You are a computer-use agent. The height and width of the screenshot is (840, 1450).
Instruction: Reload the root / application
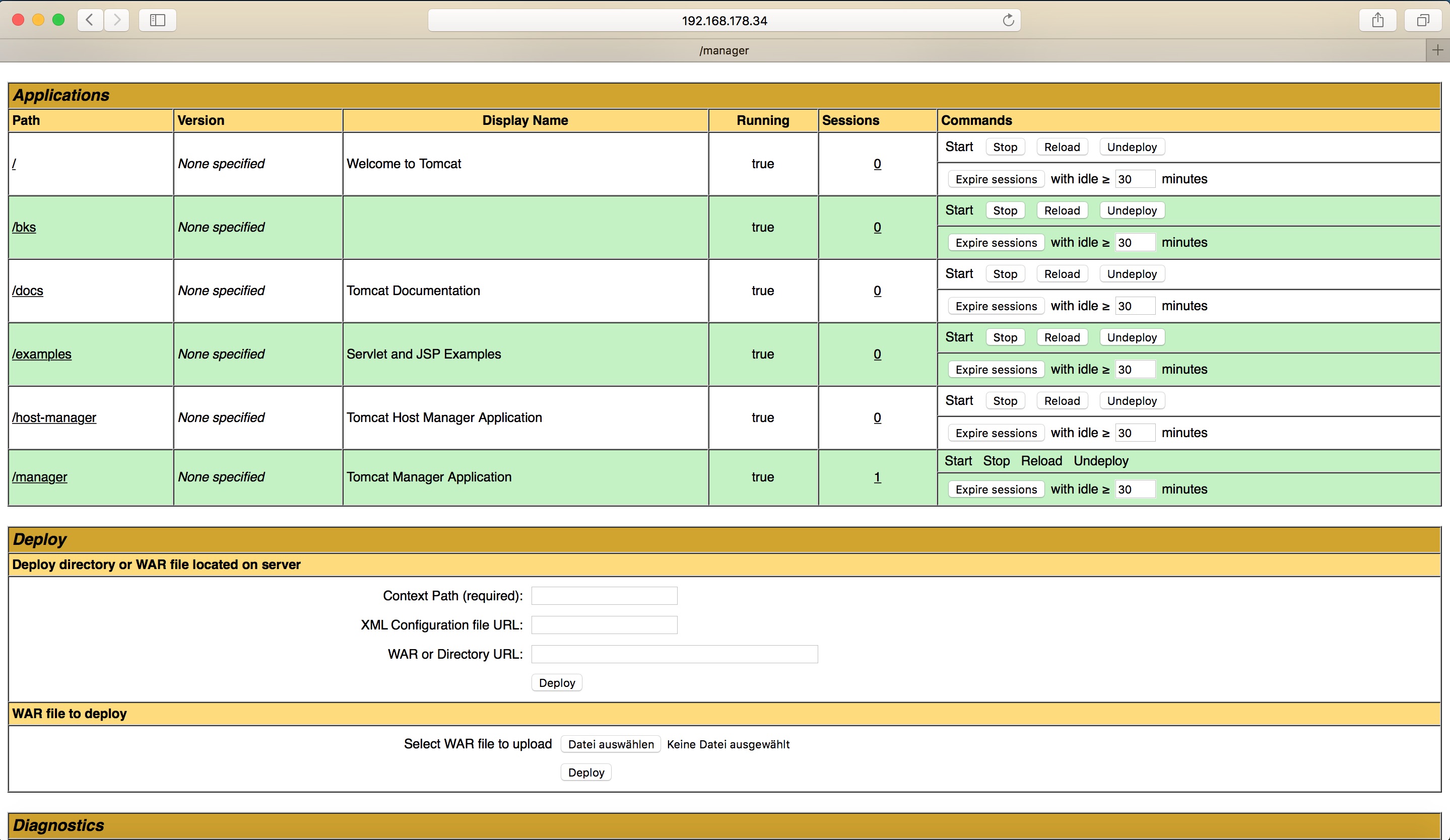point(1062,147)
